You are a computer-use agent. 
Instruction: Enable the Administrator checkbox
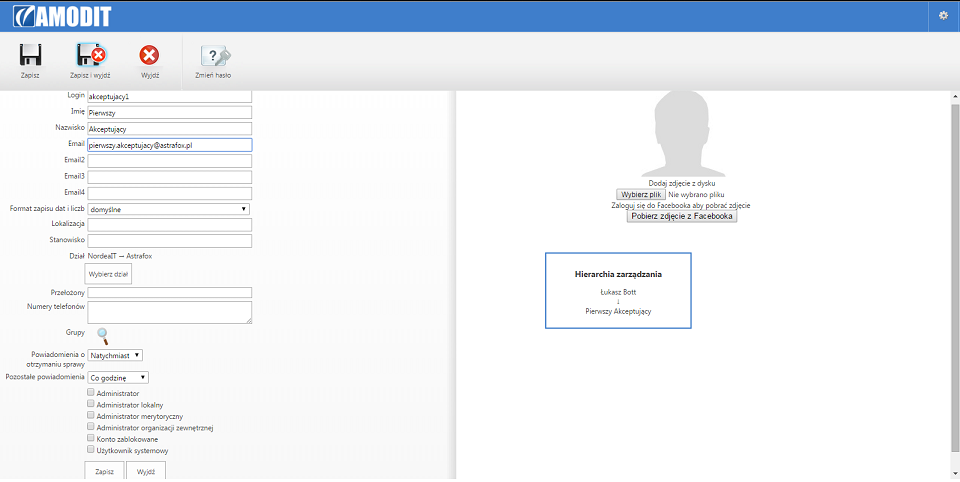click(91, 393)
